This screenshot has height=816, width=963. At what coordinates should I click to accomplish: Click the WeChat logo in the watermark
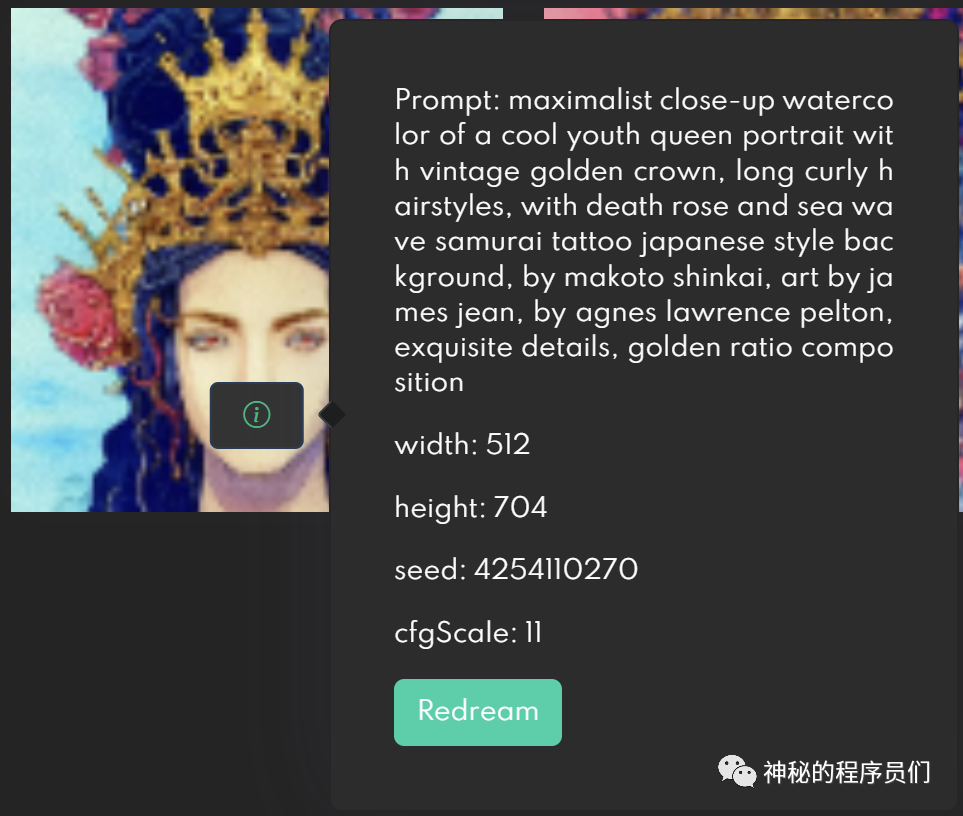(x=737, y=771)
